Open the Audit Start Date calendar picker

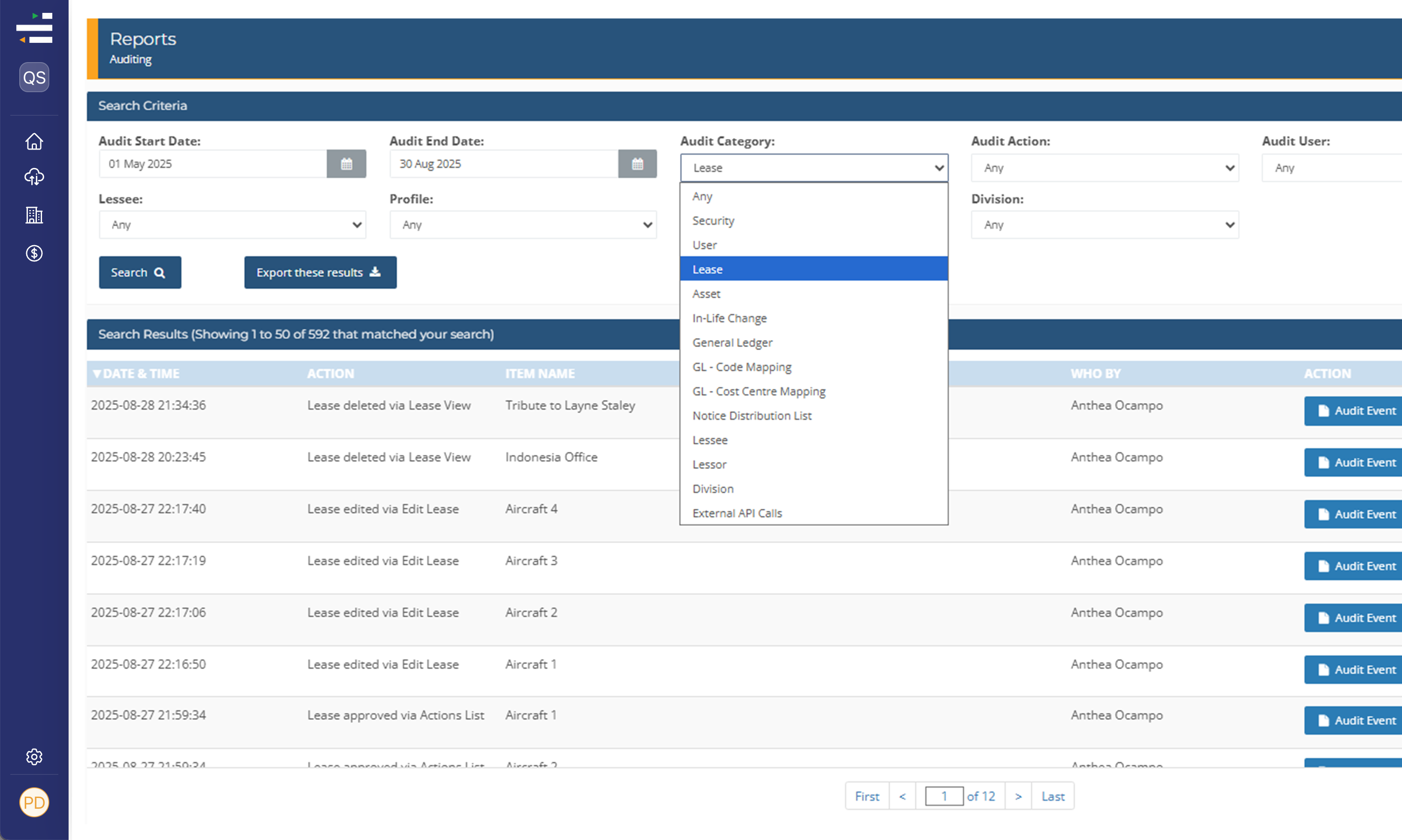point(346,164)
